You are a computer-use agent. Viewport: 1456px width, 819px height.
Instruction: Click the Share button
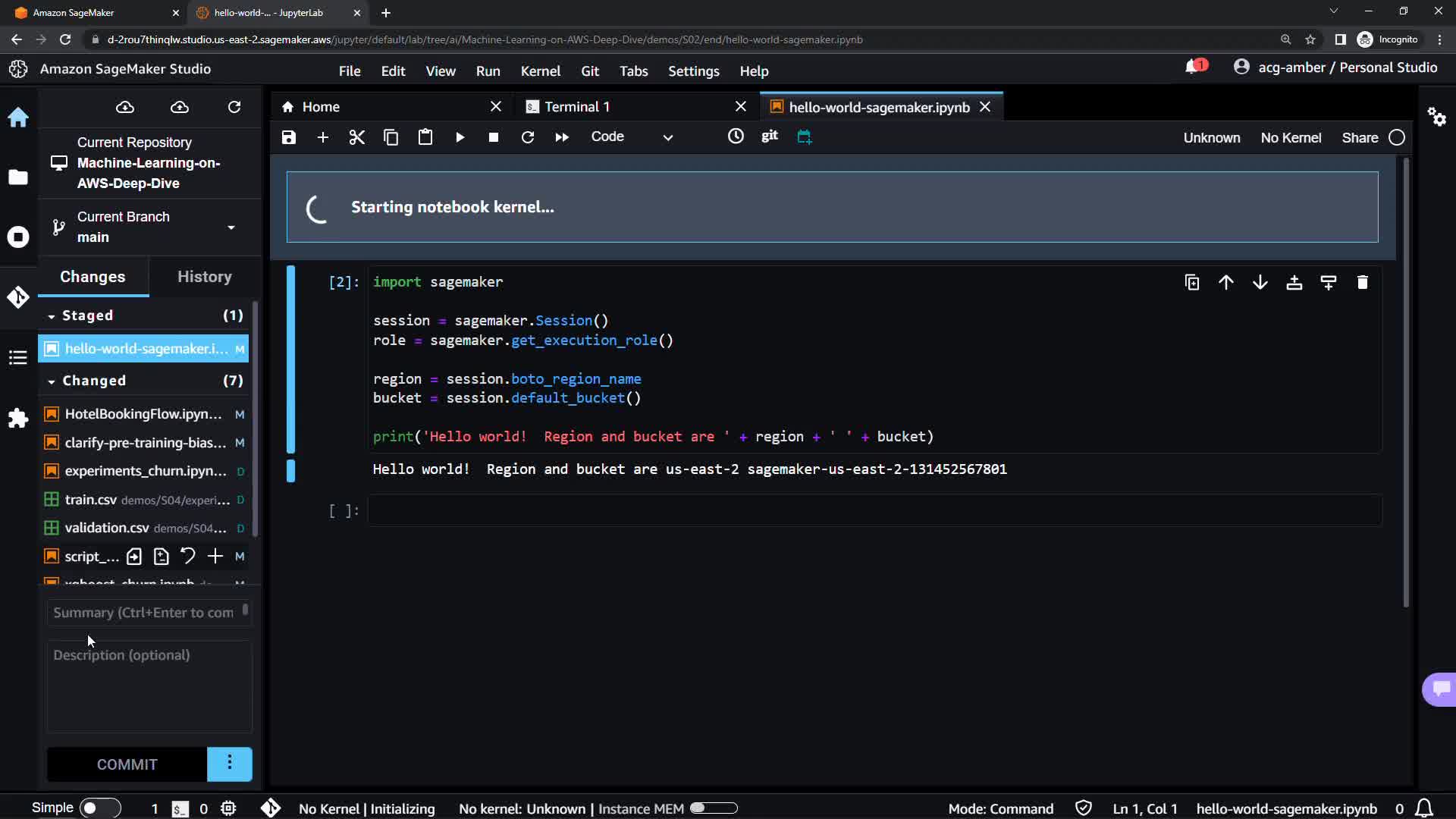tap(1359, 137)
